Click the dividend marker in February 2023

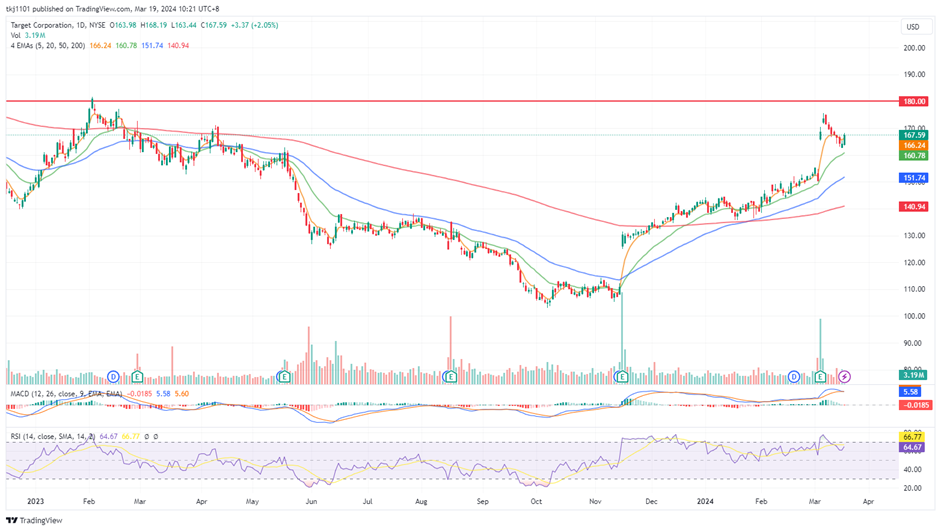click(x=113, y=376)
